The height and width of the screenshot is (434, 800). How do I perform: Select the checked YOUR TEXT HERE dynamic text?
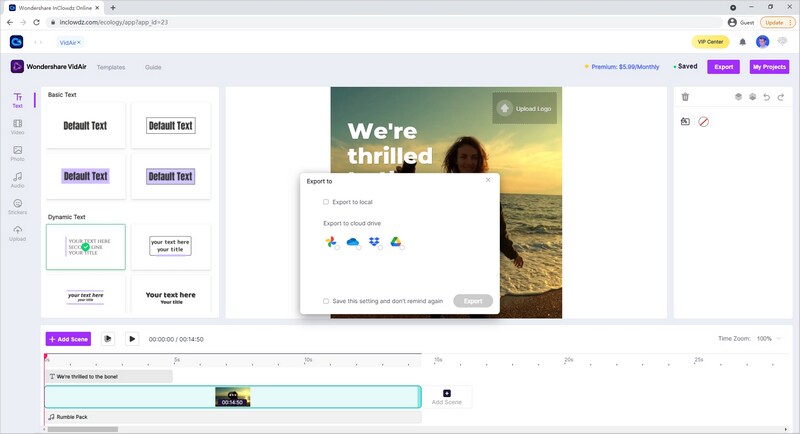(x=85, y=247)
